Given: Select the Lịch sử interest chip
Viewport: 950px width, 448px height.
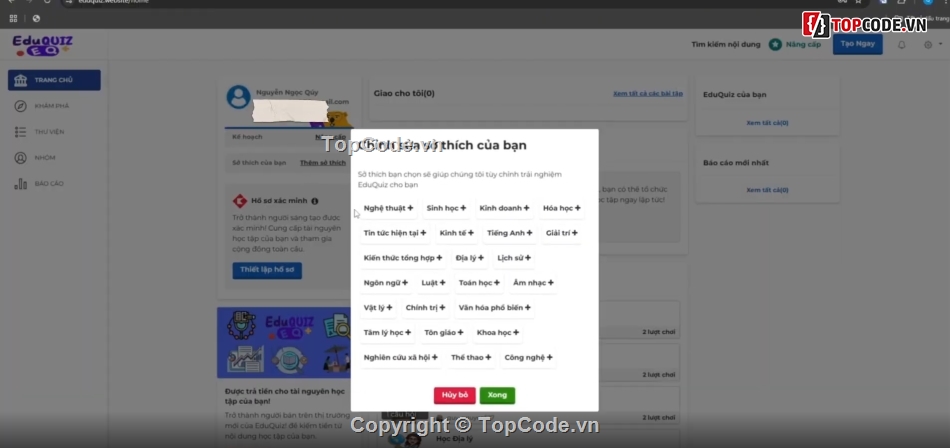Looking at the screenshot, I should click(514, 258).
